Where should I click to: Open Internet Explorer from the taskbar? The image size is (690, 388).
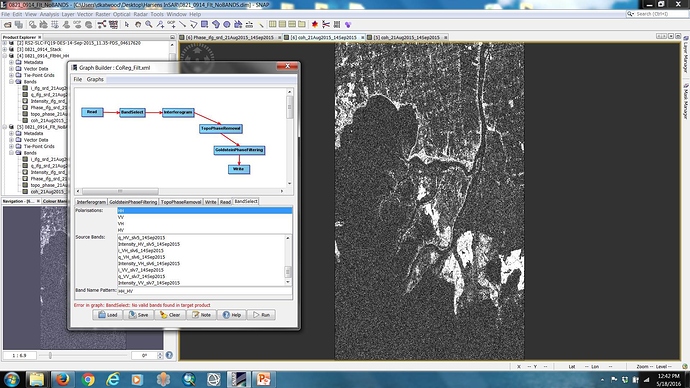[113, 379]
